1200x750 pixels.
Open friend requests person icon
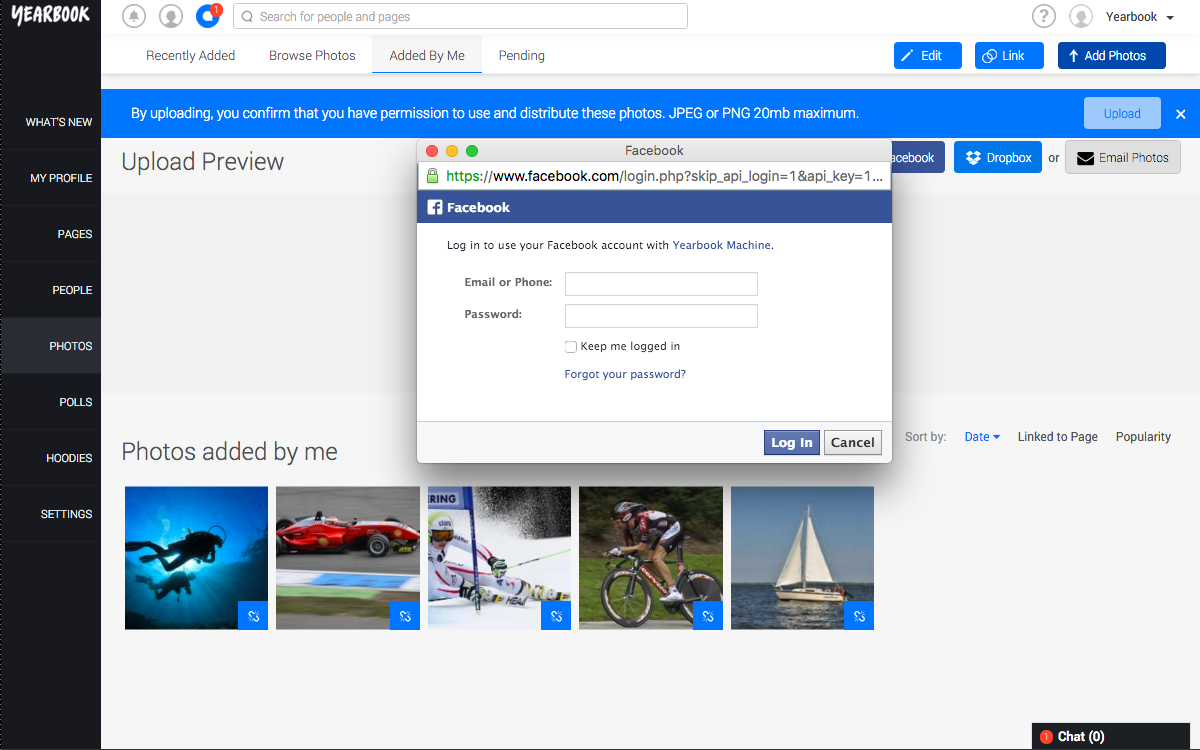click(171, 16)
